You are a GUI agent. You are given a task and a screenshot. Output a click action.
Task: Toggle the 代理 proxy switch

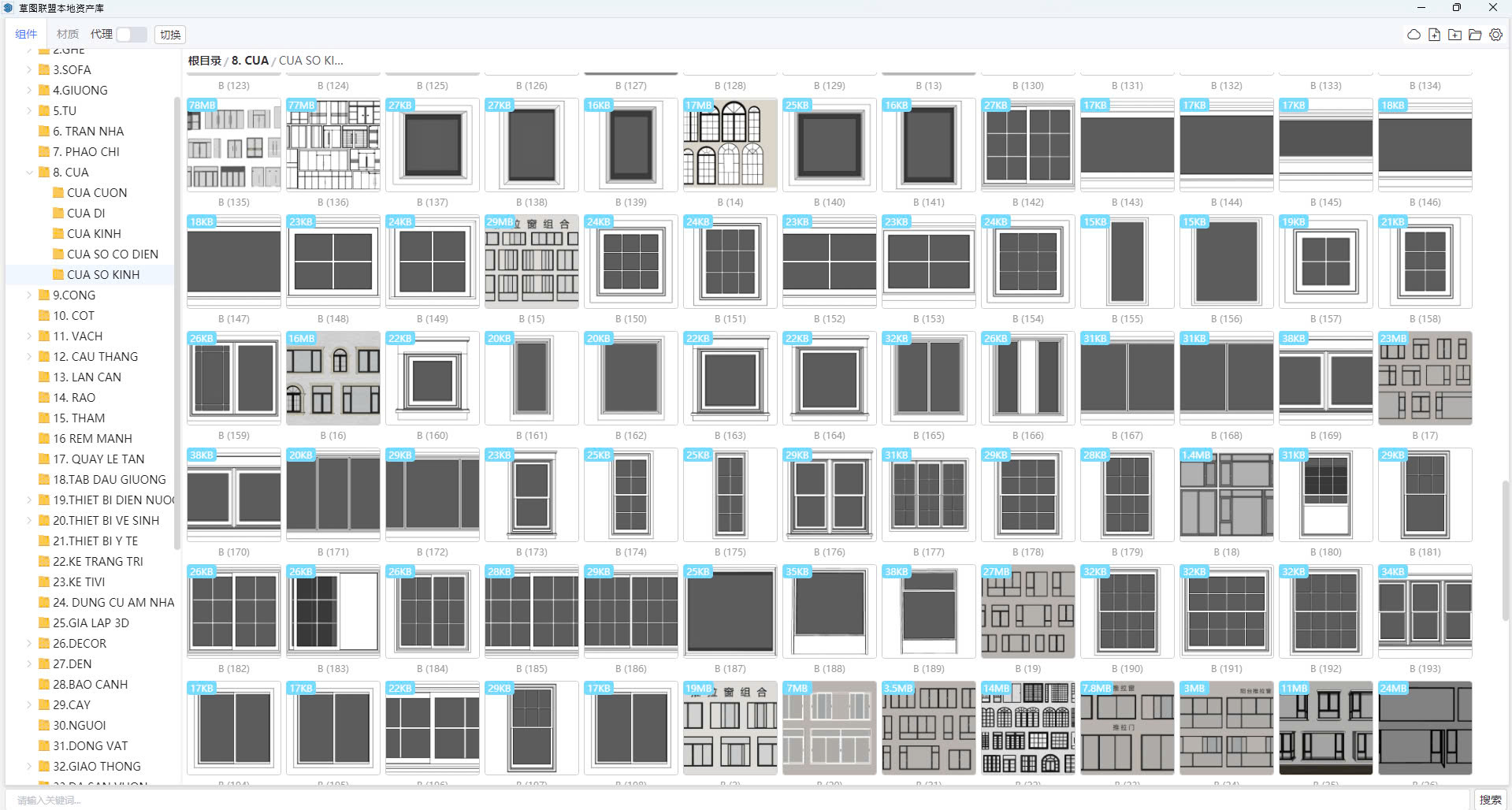131,35
